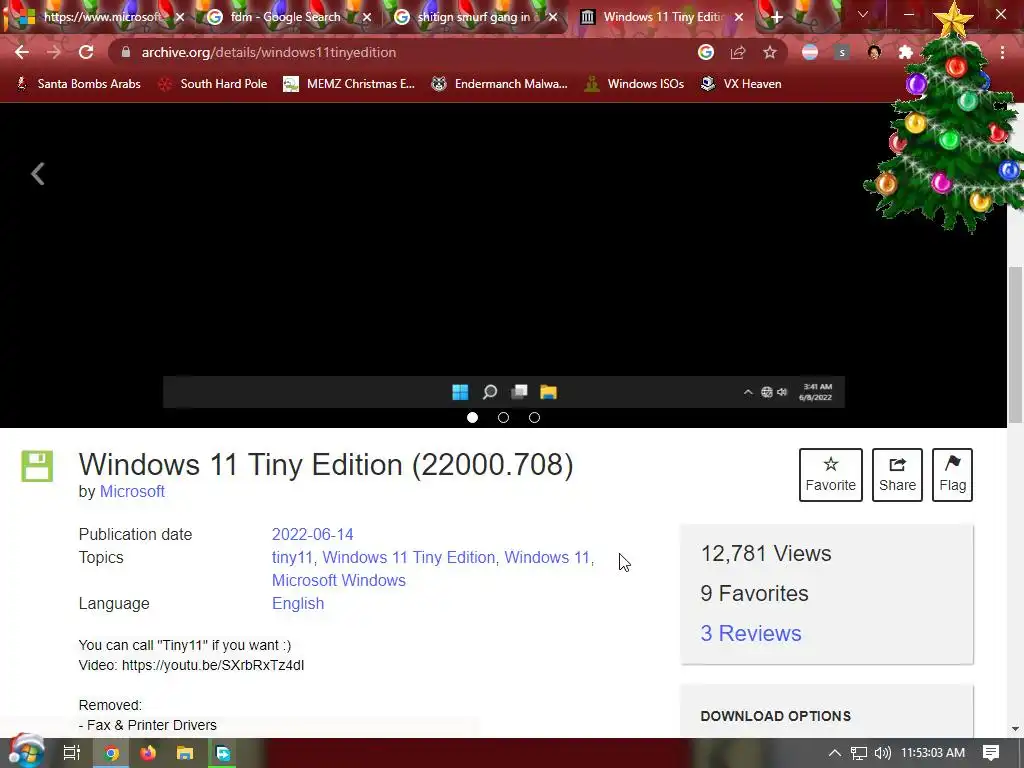Viewport: 1024px width, 768px height.
Task: Show hidden system tray icons
Action: 835,753
